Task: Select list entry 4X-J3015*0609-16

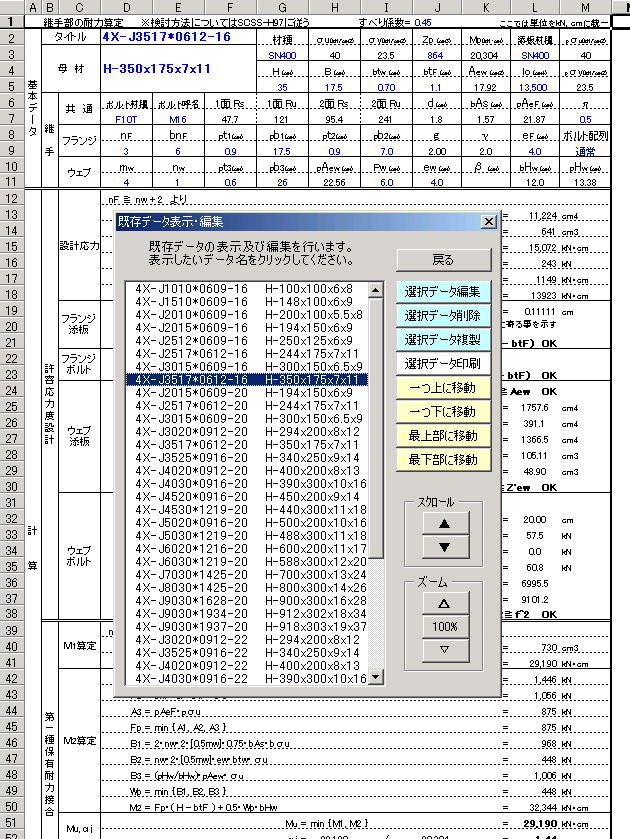Action: click(247, 367)
